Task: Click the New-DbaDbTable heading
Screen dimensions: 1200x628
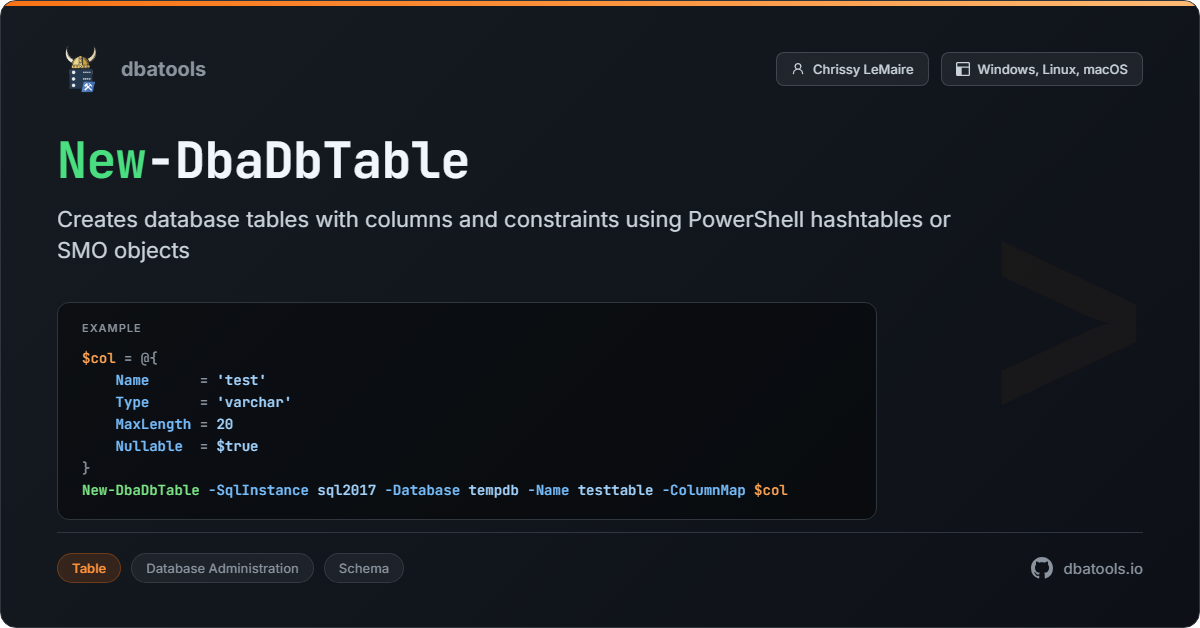Action: 263,160
